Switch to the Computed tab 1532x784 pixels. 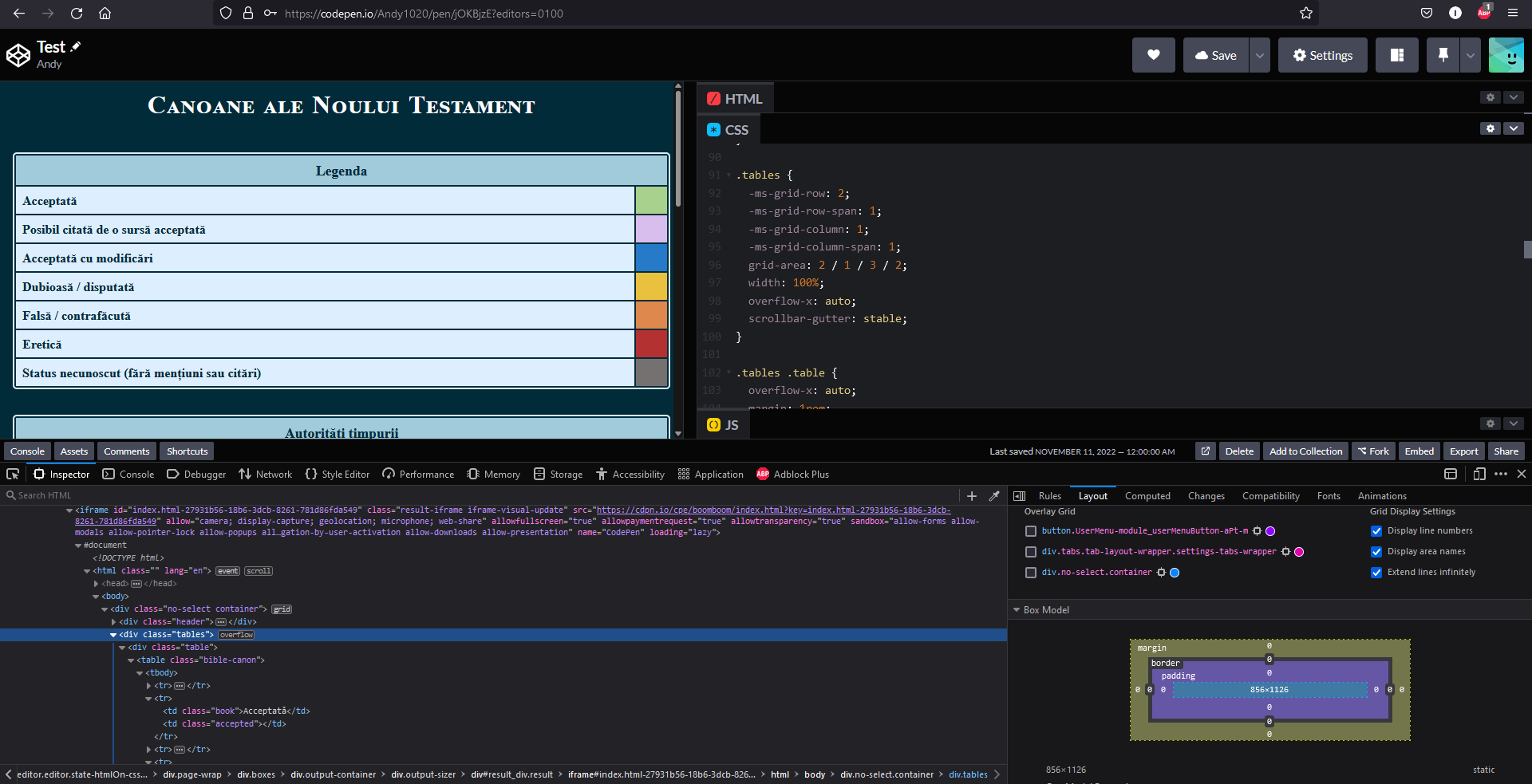click(x=1147, y=495)
